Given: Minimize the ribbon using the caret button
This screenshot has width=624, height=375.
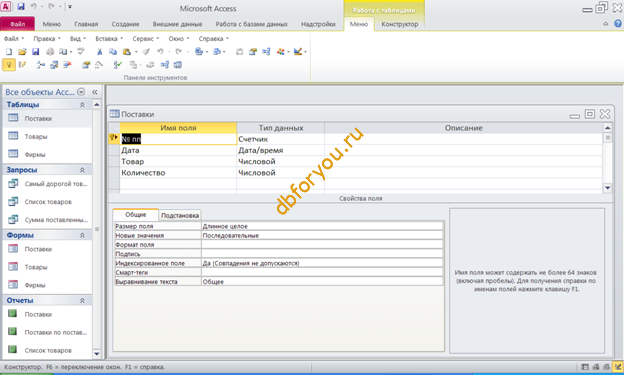Looking at the screenshot, I should click(605, 24).
